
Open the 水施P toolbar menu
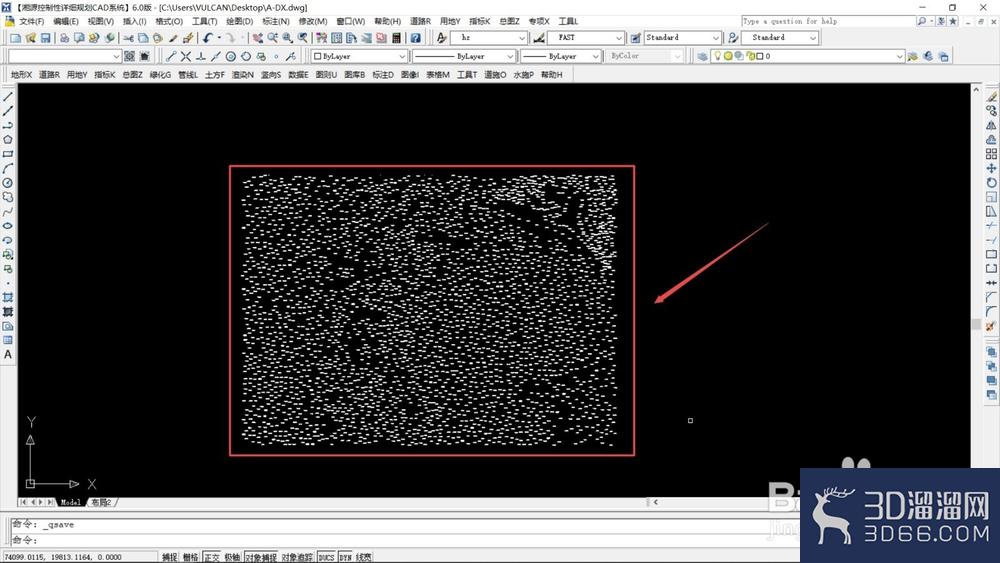click(524, 75)
